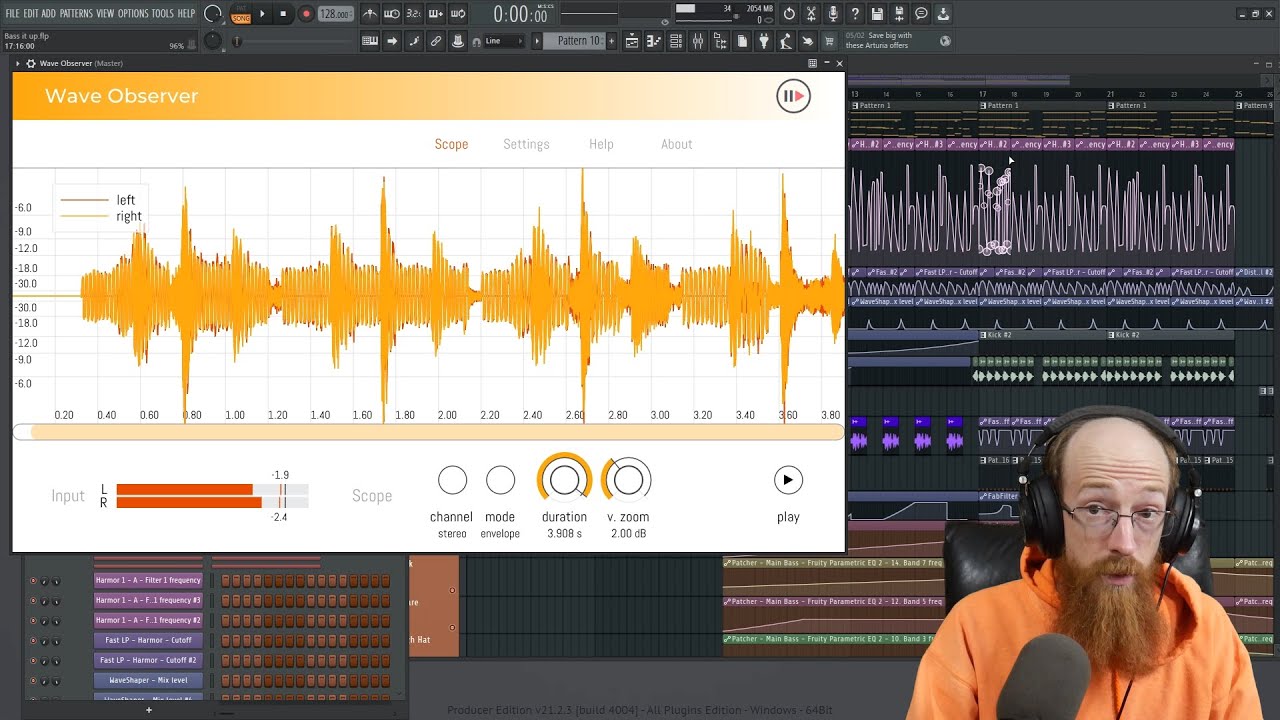This screenshot has width=1280, height=720.
Task: Mute the Harmor 1 - A - Filter 1 frequency channel
Action: [33, 581]
